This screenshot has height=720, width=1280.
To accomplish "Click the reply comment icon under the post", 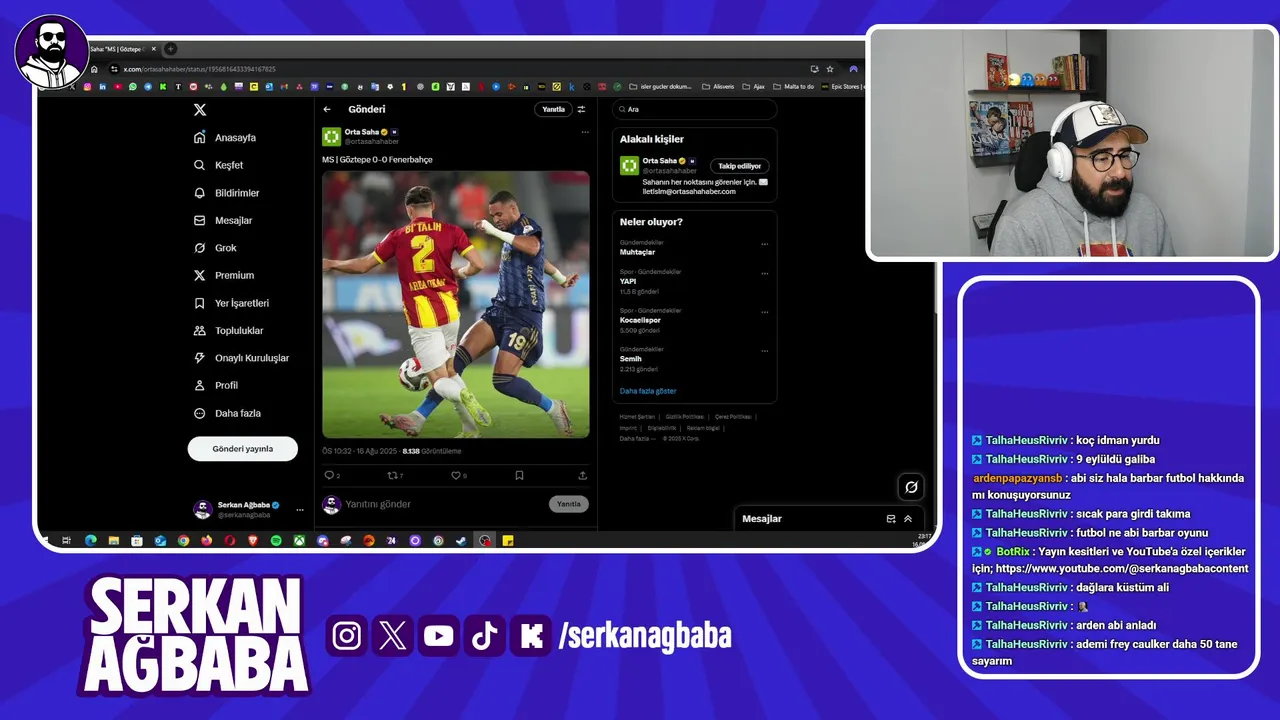I will (x=329, y=476).
